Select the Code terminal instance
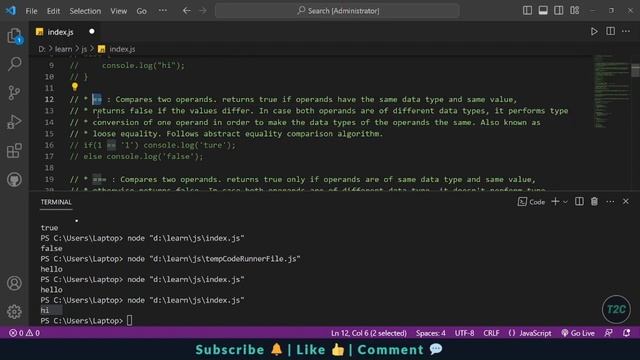Image resolution: width=640 pixels, height=360 pixels. click(x=531, y=202)
